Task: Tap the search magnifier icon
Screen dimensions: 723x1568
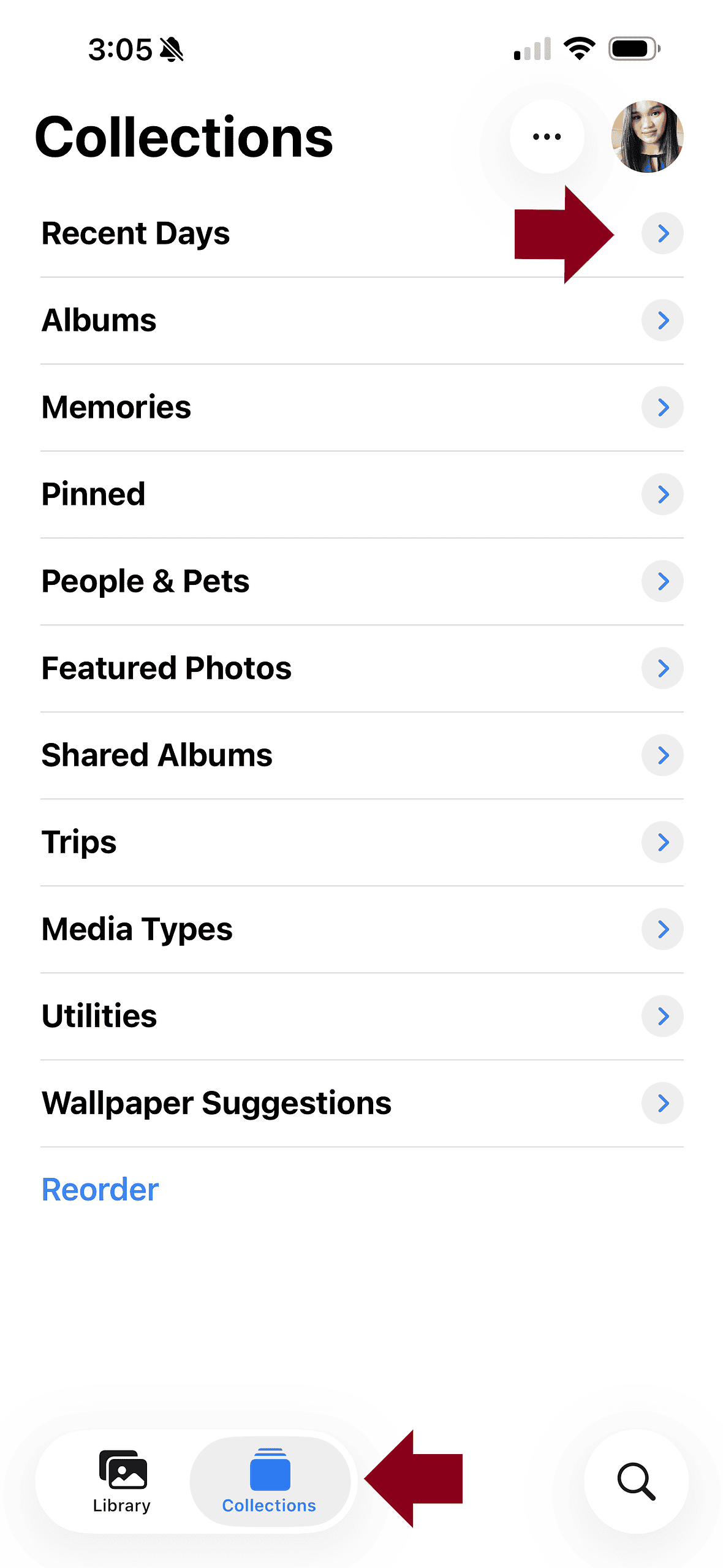Action: pos(636,1481)
